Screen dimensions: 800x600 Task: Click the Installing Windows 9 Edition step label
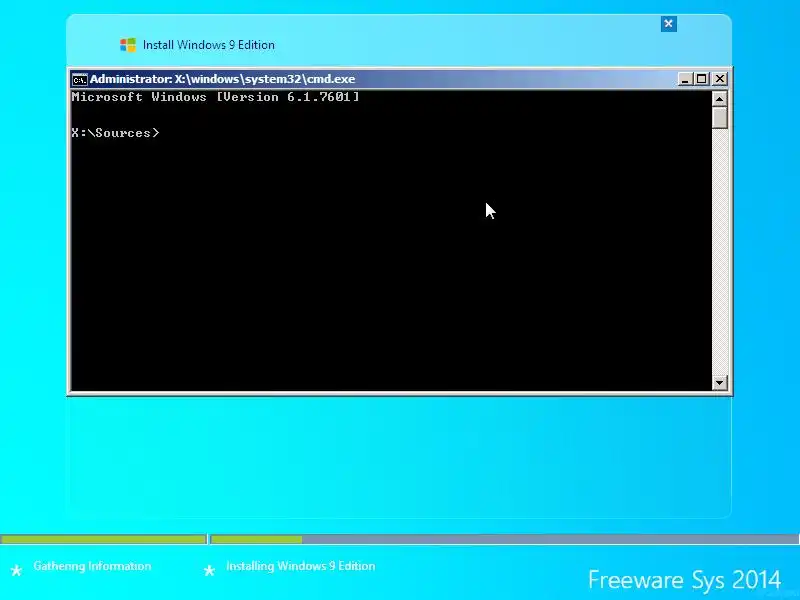(x=301, y=566)
